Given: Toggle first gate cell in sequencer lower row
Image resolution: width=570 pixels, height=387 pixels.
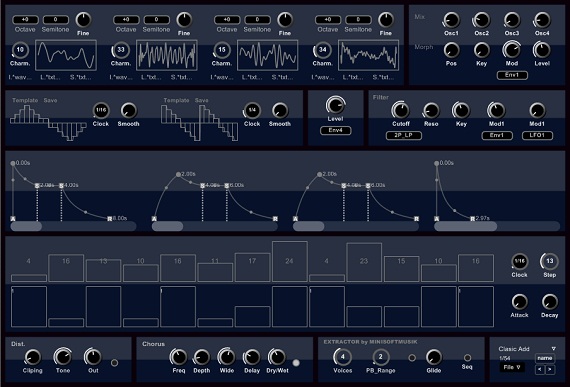Looking at the screenshot, I should 29,306.
